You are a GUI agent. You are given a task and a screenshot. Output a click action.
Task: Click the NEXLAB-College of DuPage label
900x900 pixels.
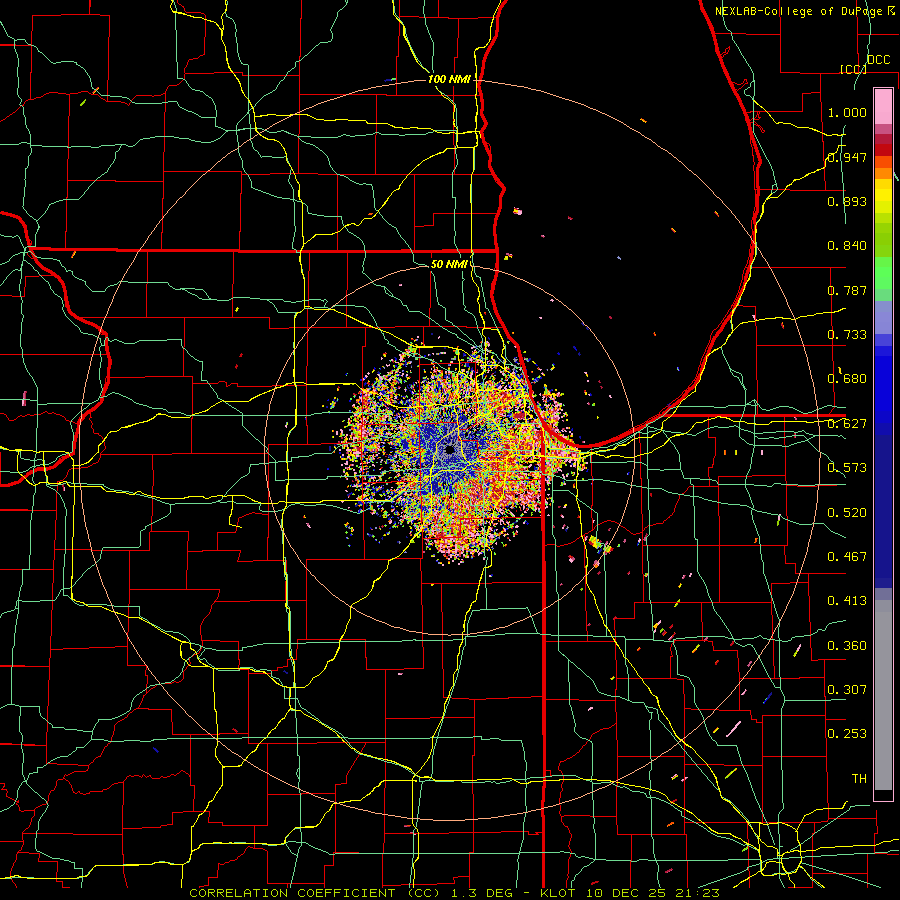801,11
